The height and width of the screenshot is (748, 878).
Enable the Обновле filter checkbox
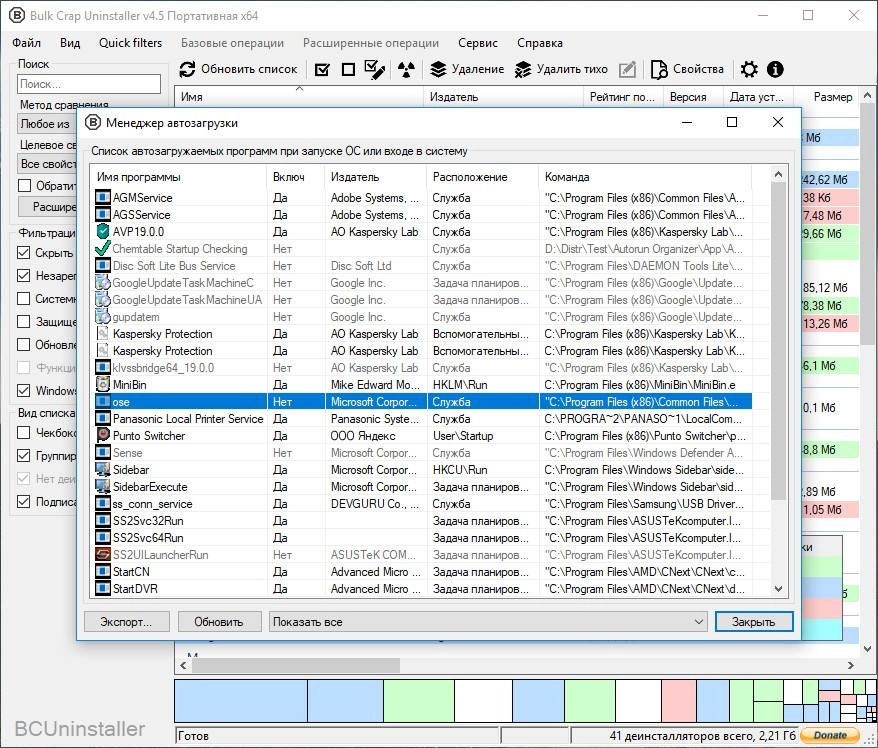tap(24, 344)
